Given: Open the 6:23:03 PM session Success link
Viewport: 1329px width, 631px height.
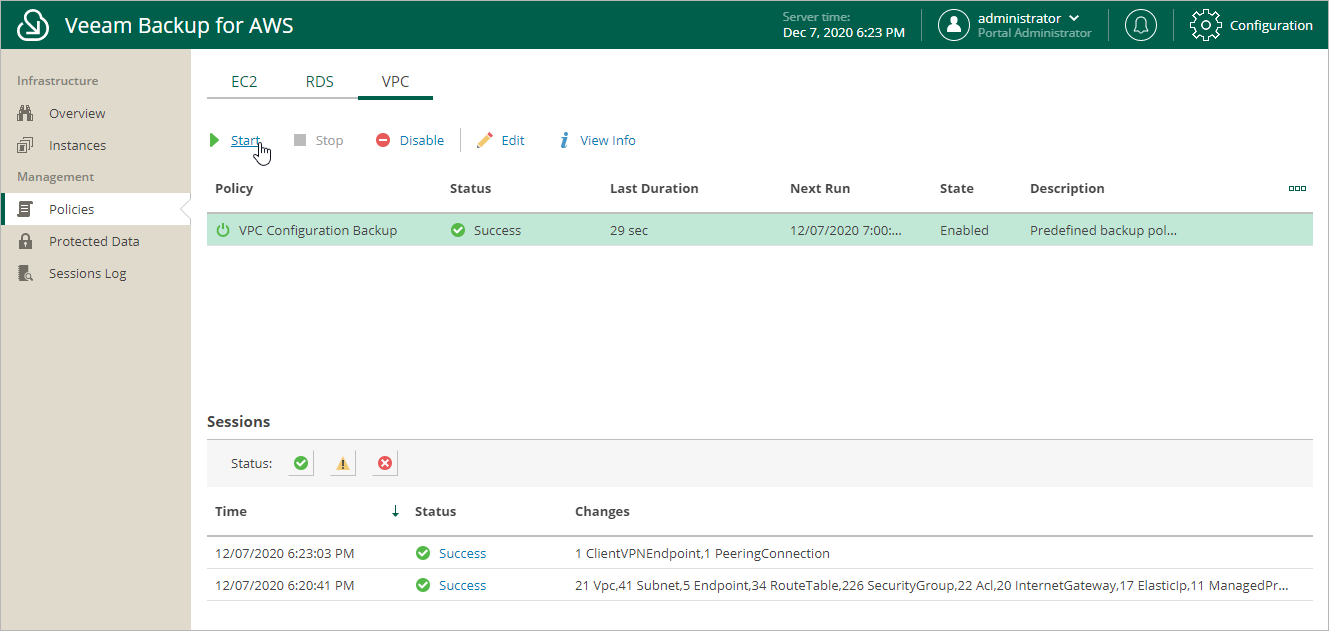Looking at the screenshot, I should tap(462, 554).
